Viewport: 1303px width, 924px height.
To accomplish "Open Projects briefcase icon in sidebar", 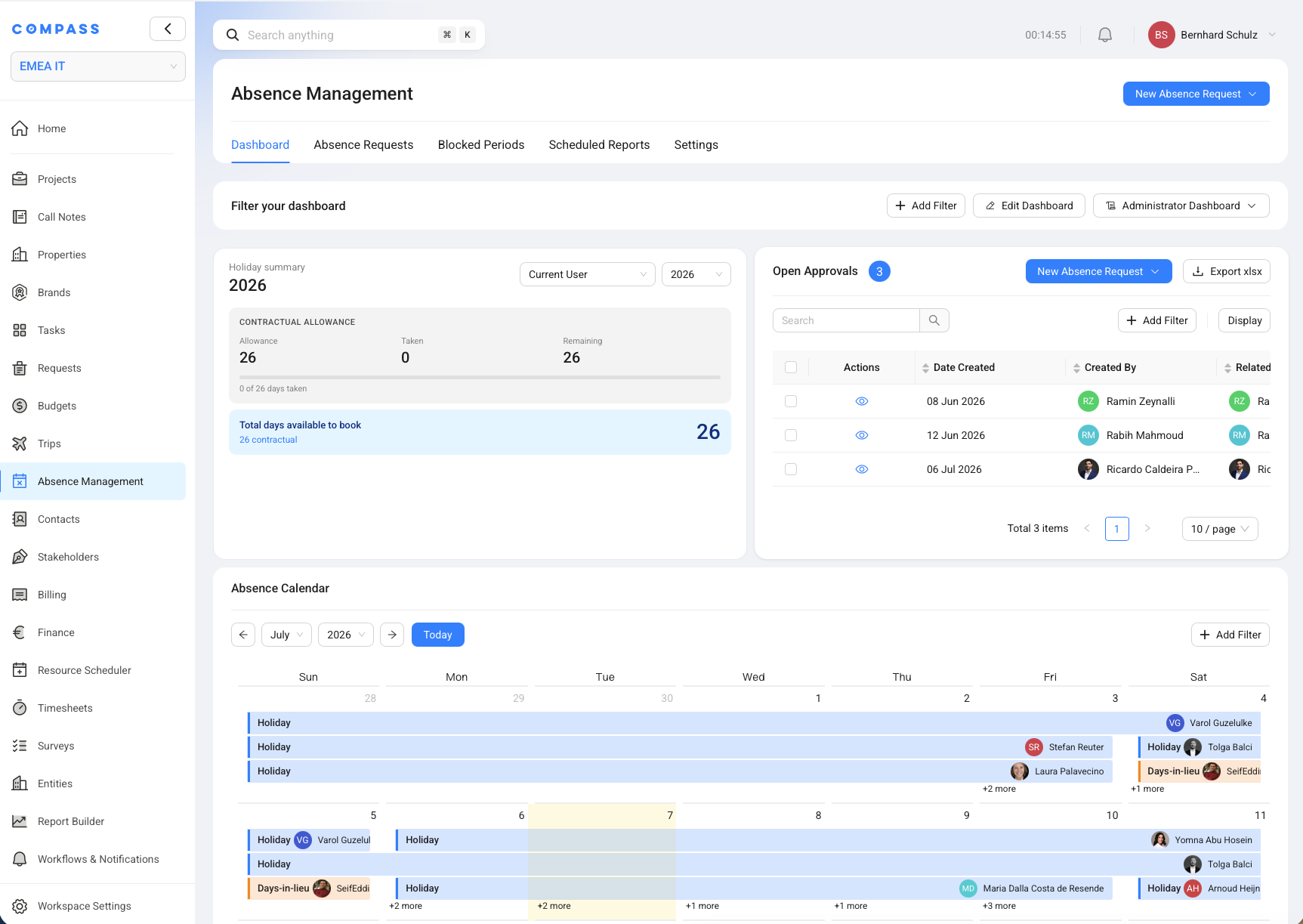I will [x=20, y=179].
